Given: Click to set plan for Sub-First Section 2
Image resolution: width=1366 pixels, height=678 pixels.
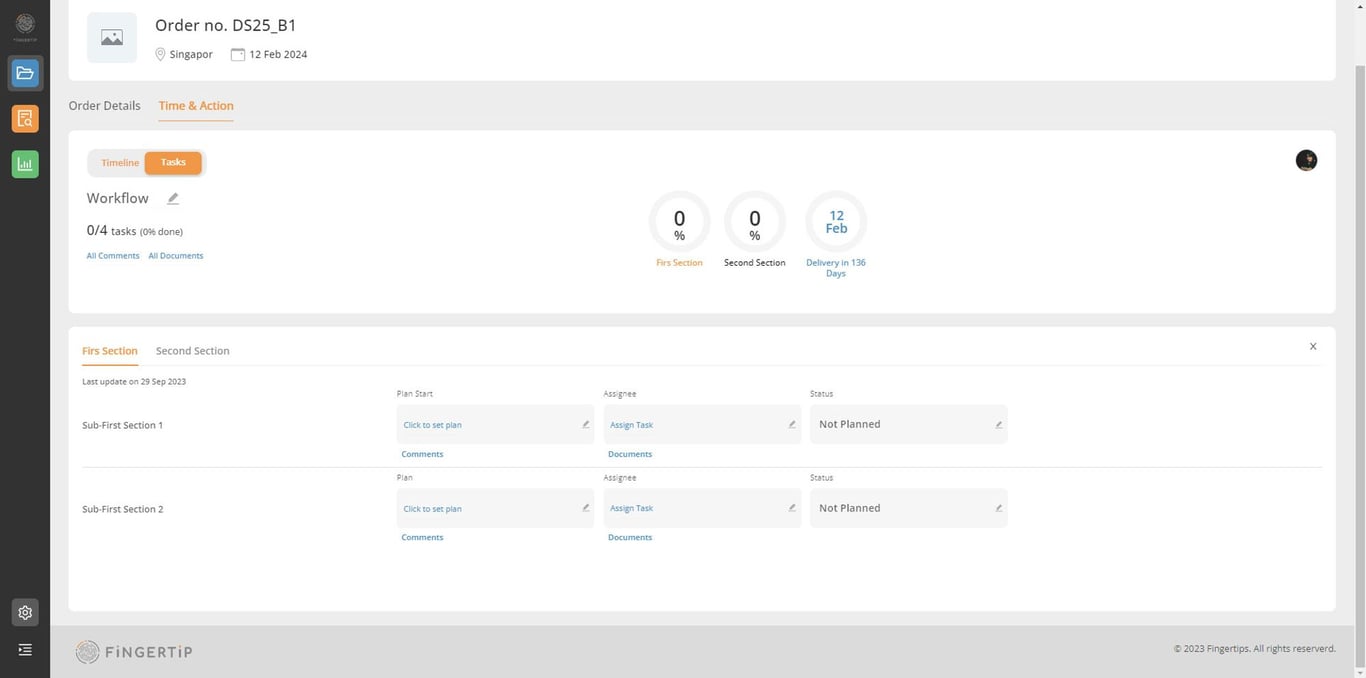Looking at the screenshot, I should pyautogui.click(x=433, y=509).
